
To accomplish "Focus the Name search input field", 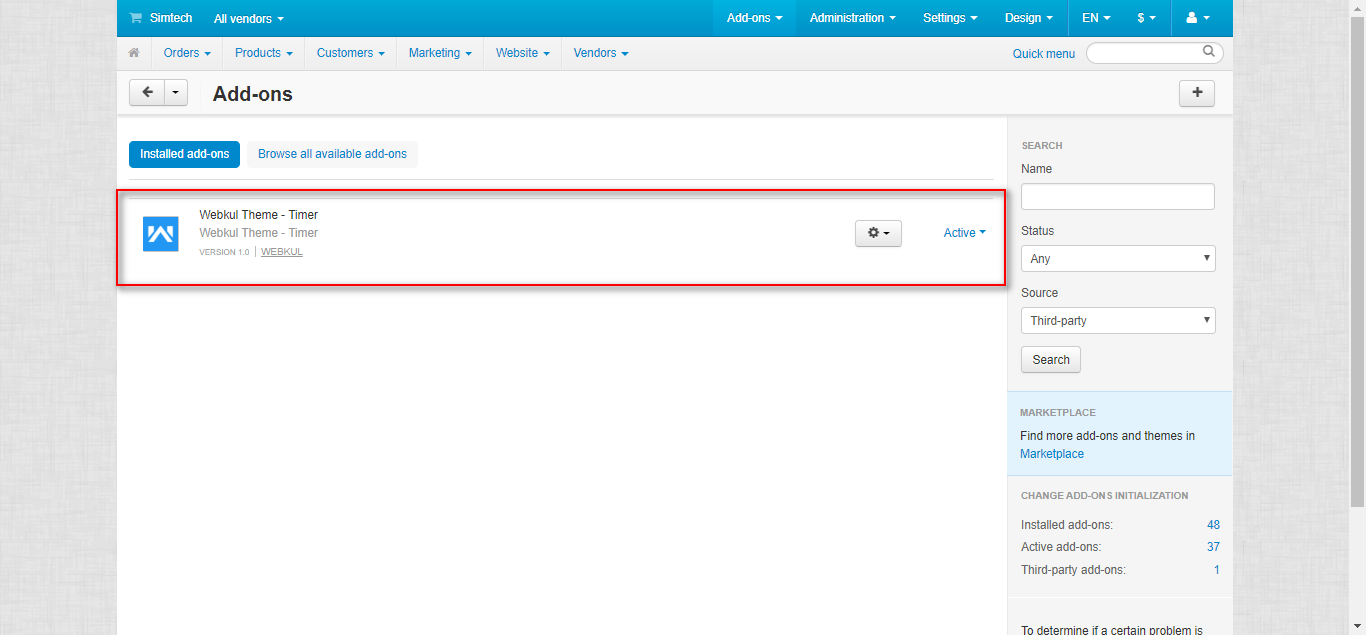I will (1118, 196).
